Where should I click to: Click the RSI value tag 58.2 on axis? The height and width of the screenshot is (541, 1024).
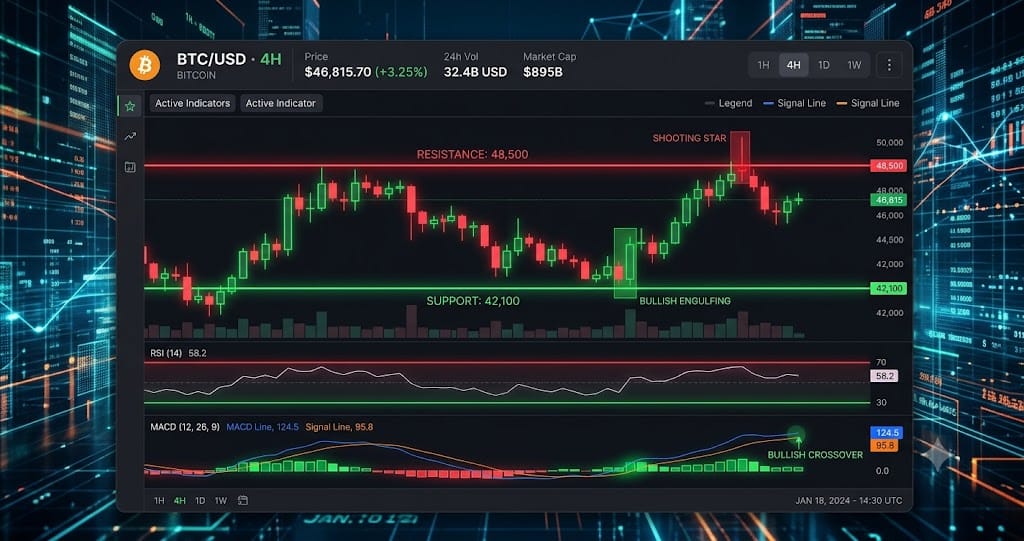[x=884, y=376]
